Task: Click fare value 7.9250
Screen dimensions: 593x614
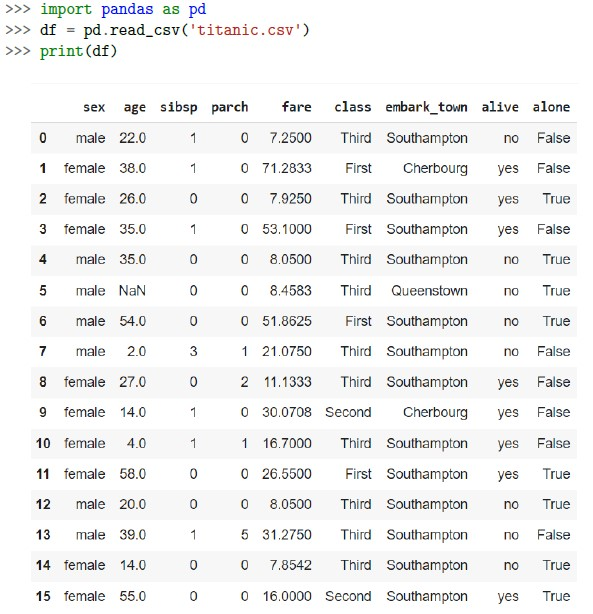Action: (290, 199)
